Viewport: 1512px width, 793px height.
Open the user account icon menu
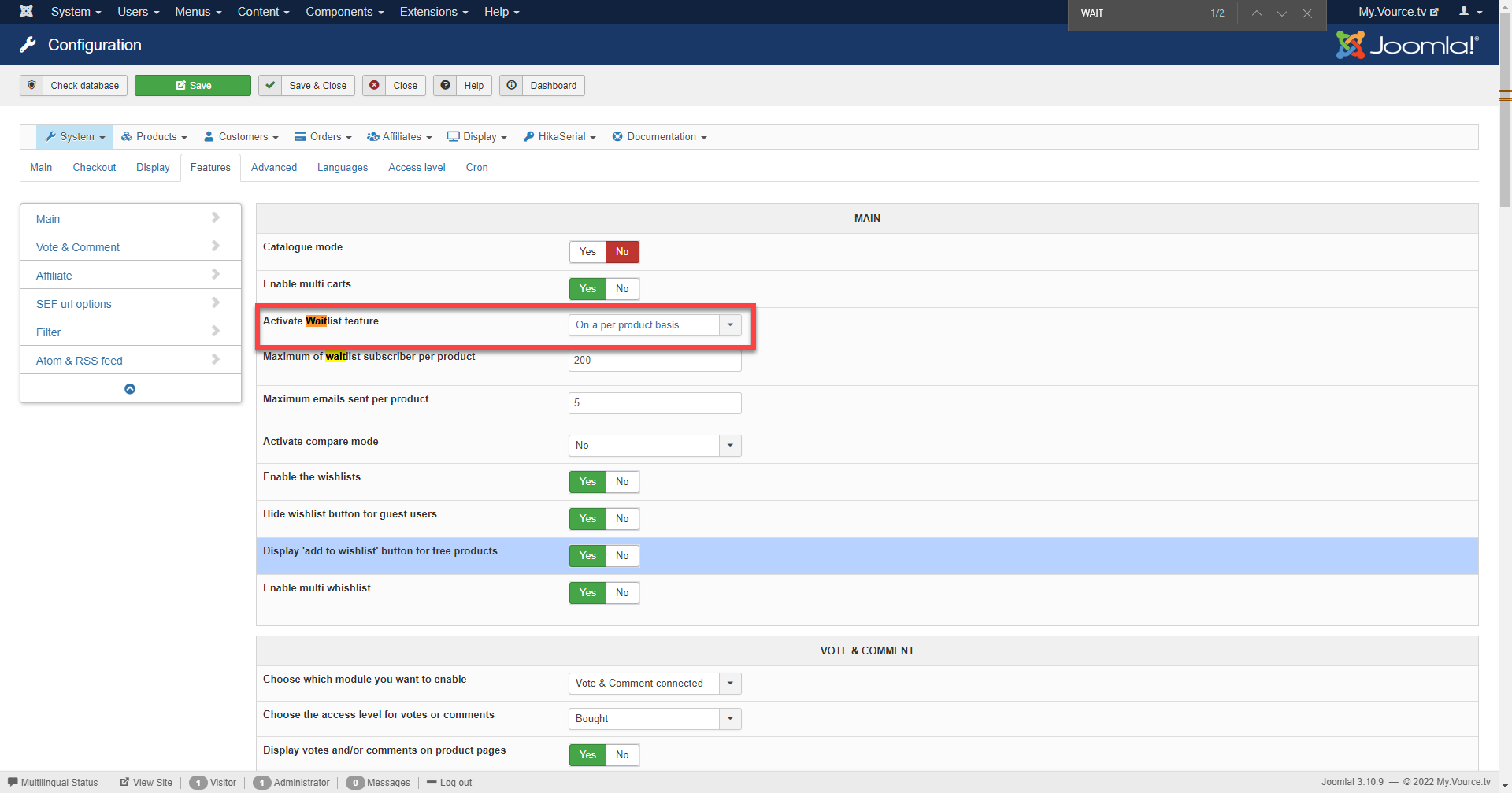[1470, 12]
